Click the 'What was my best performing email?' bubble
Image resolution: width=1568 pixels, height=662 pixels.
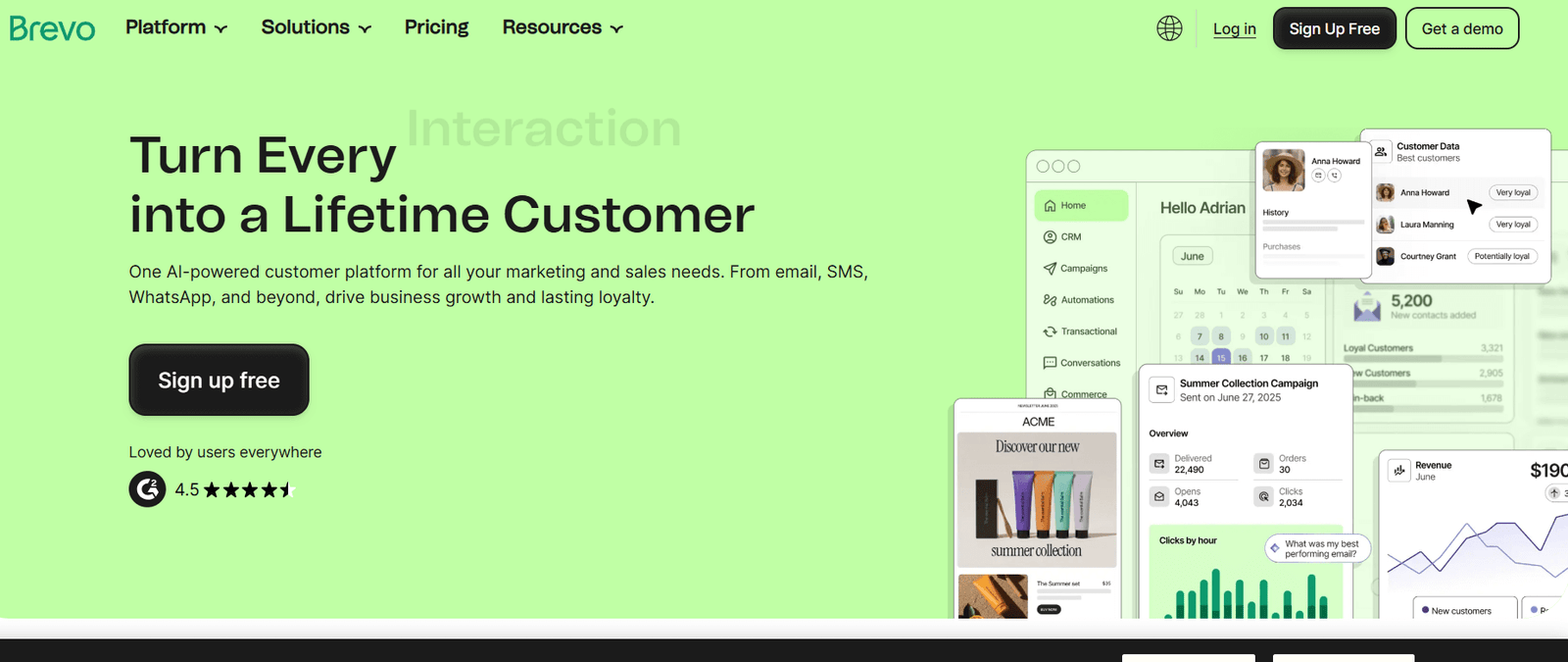click(x=1318, y=548)
